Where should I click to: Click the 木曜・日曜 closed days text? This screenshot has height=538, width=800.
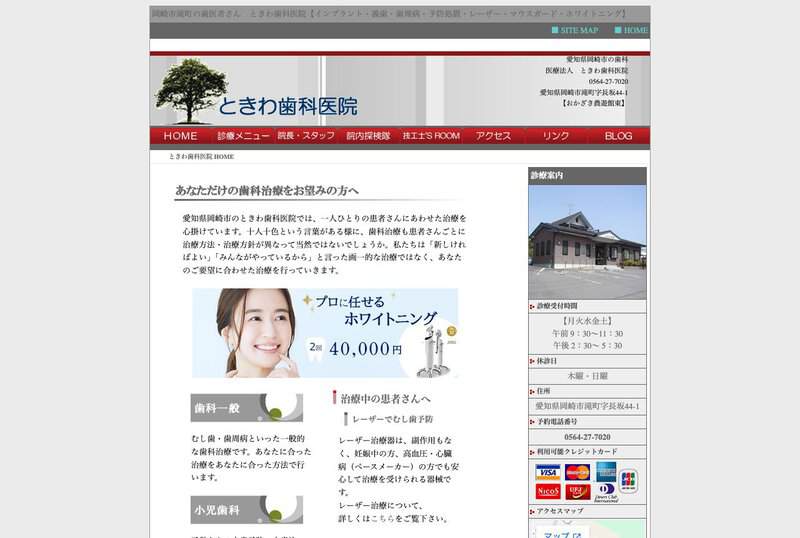point(587,376)
